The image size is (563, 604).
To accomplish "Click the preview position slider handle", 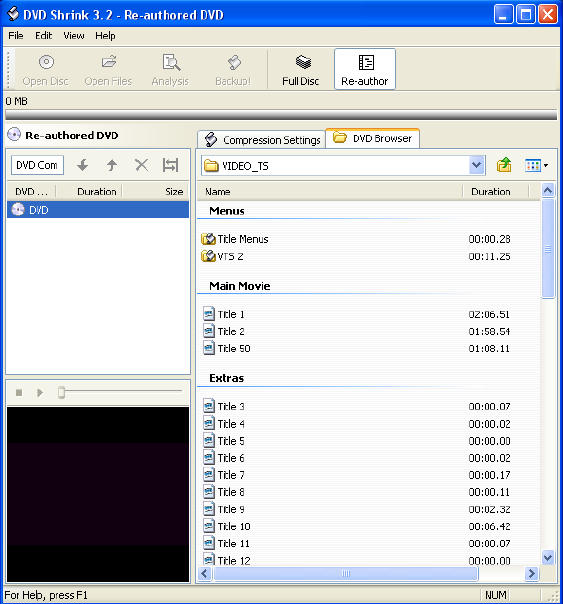I will tap(61, 392).
